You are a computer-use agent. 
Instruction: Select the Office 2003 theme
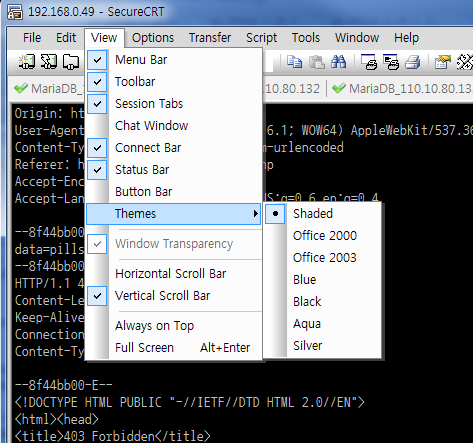[323, 258]
